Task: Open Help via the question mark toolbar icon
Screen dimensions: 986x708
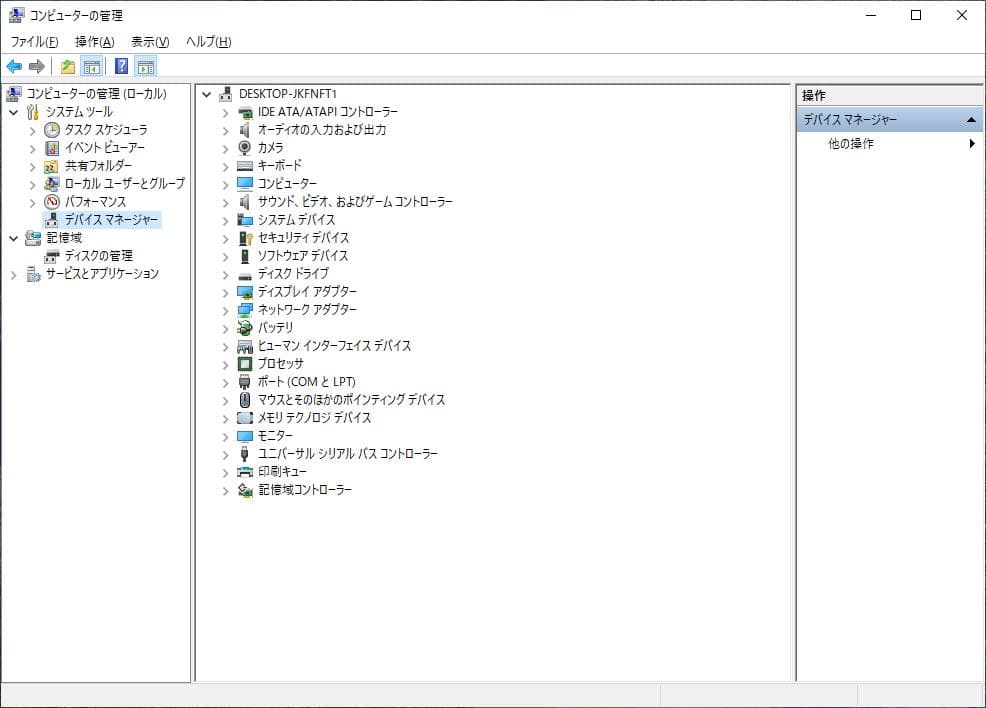Action: coord(120,66)
